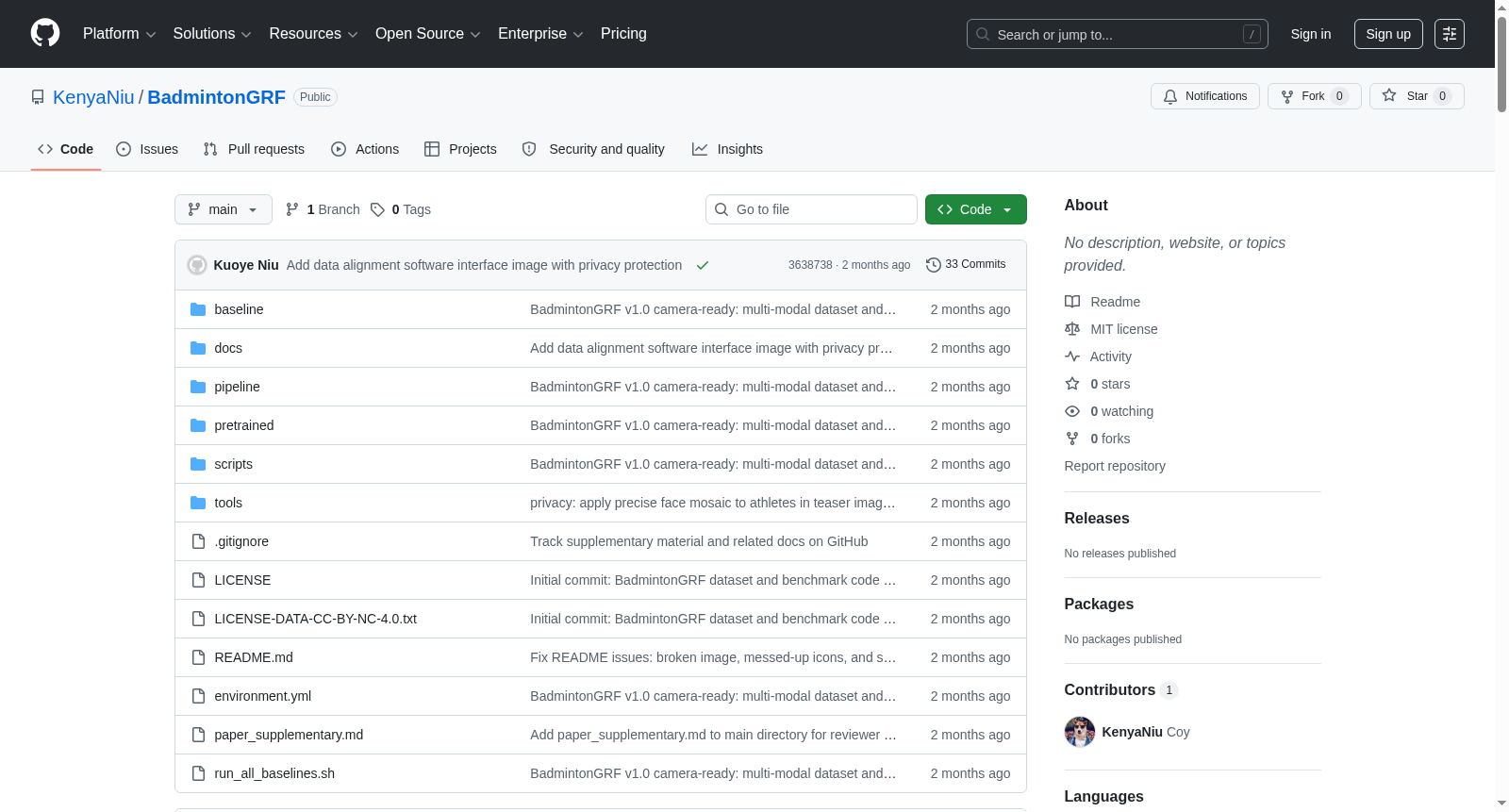Click the environment.yml file icon
Image resolution: width=1509 pixels, height=812 pixels.
[198, 696]
